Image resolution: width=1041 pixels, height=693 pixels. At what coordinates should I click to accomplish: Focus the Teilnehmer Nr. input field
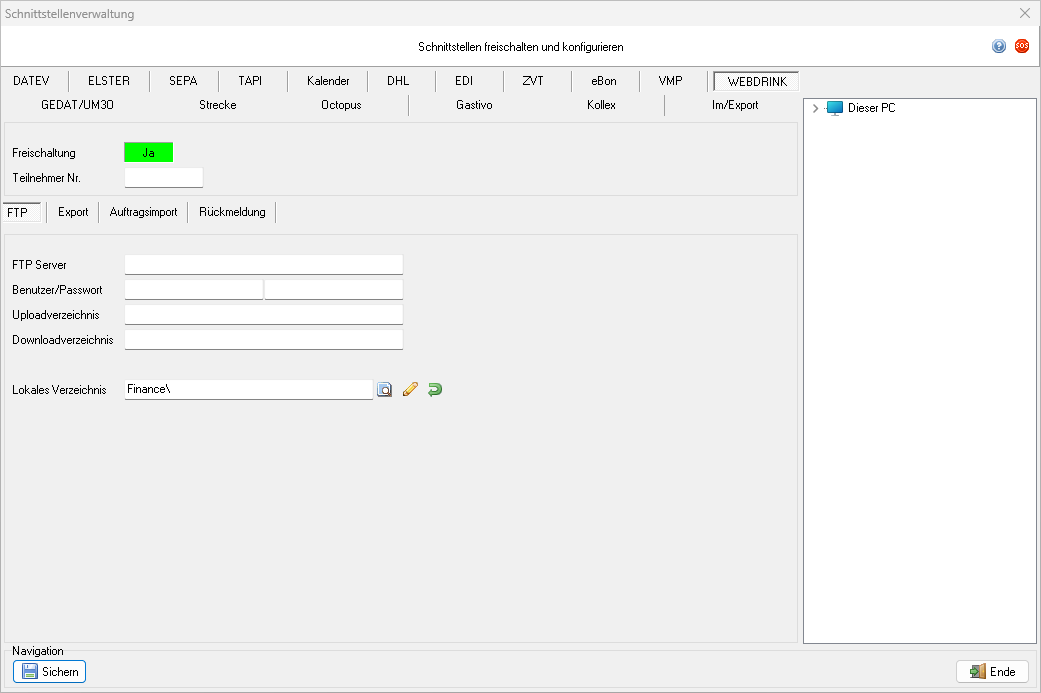(163, 178)
